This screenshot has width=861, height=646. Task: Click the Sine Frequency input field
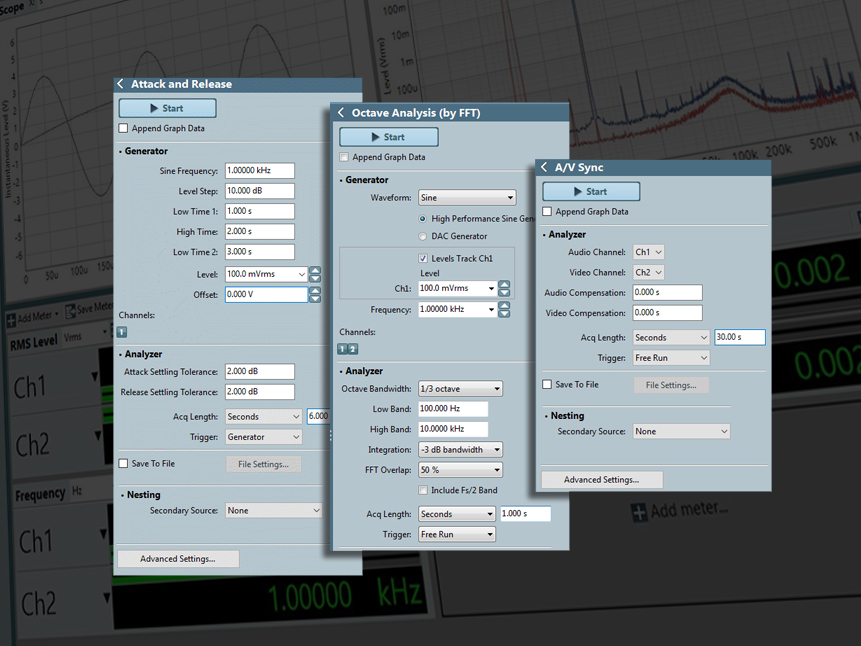point(258,170)
